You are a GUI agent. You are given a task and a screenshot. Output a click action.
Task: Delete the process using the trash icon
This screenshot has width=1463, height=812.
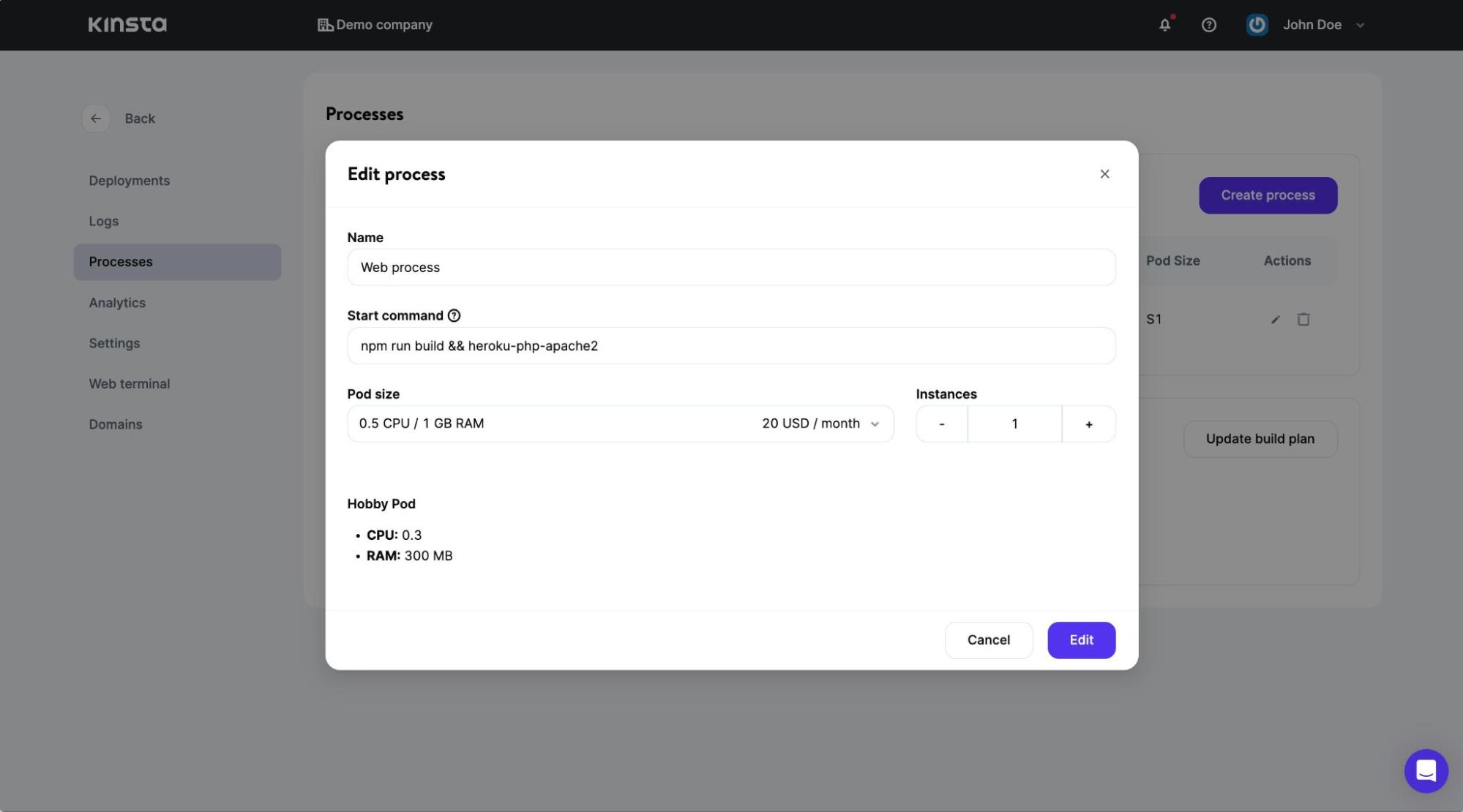(1303, 319)
